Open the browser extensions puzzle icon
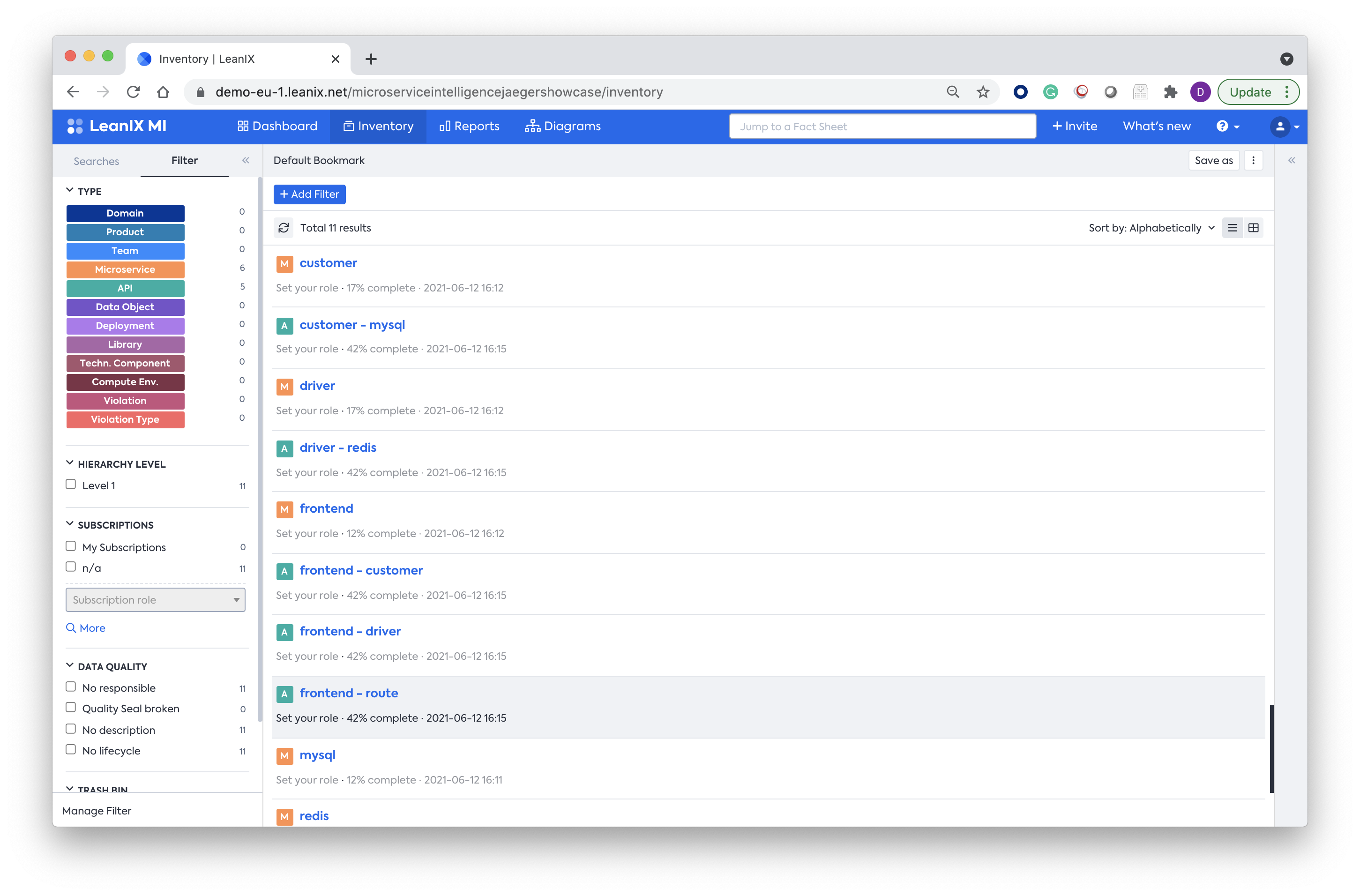The height and width of the screenshot is (896, 1360). coord(1170,92)
